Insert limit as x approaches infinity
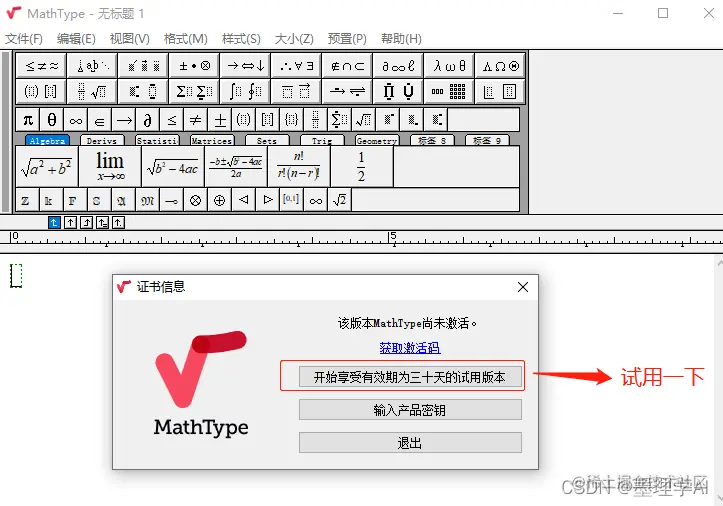723x506 pixels. click(110, 167)
